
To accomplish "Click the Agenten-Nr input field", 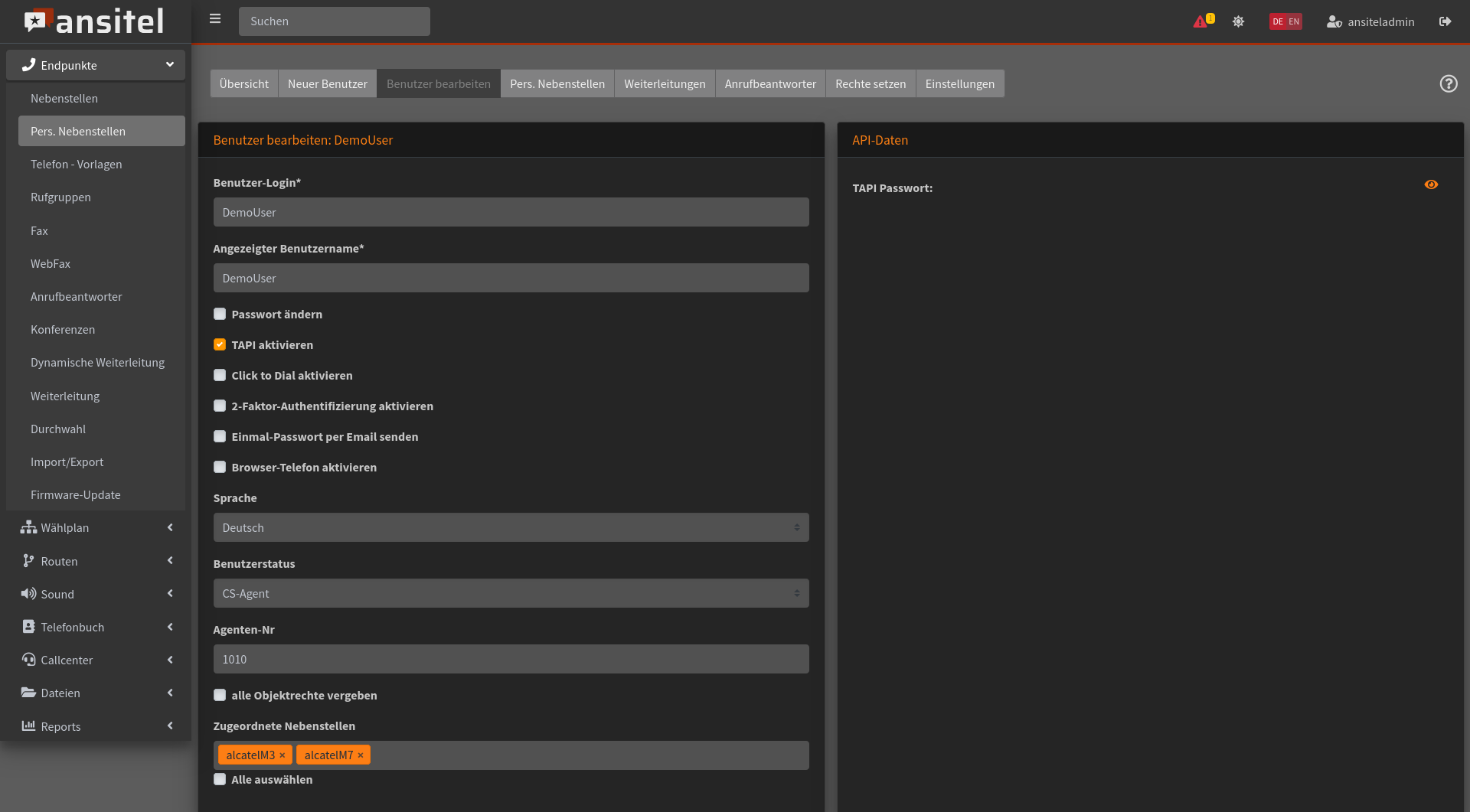I will coord(511,659).
